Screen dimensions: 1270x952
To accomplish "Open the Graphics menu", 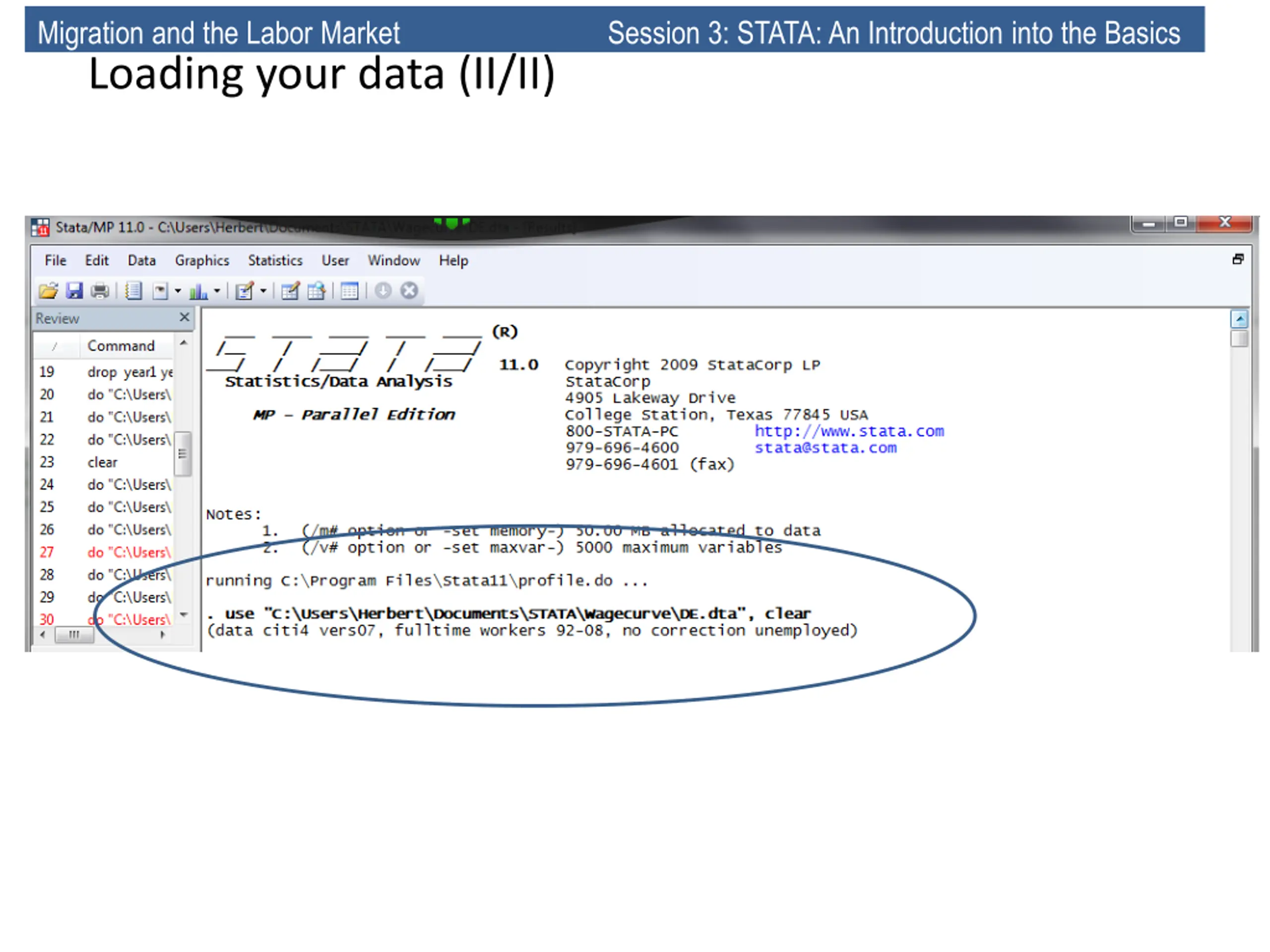I will pos(202,260).
